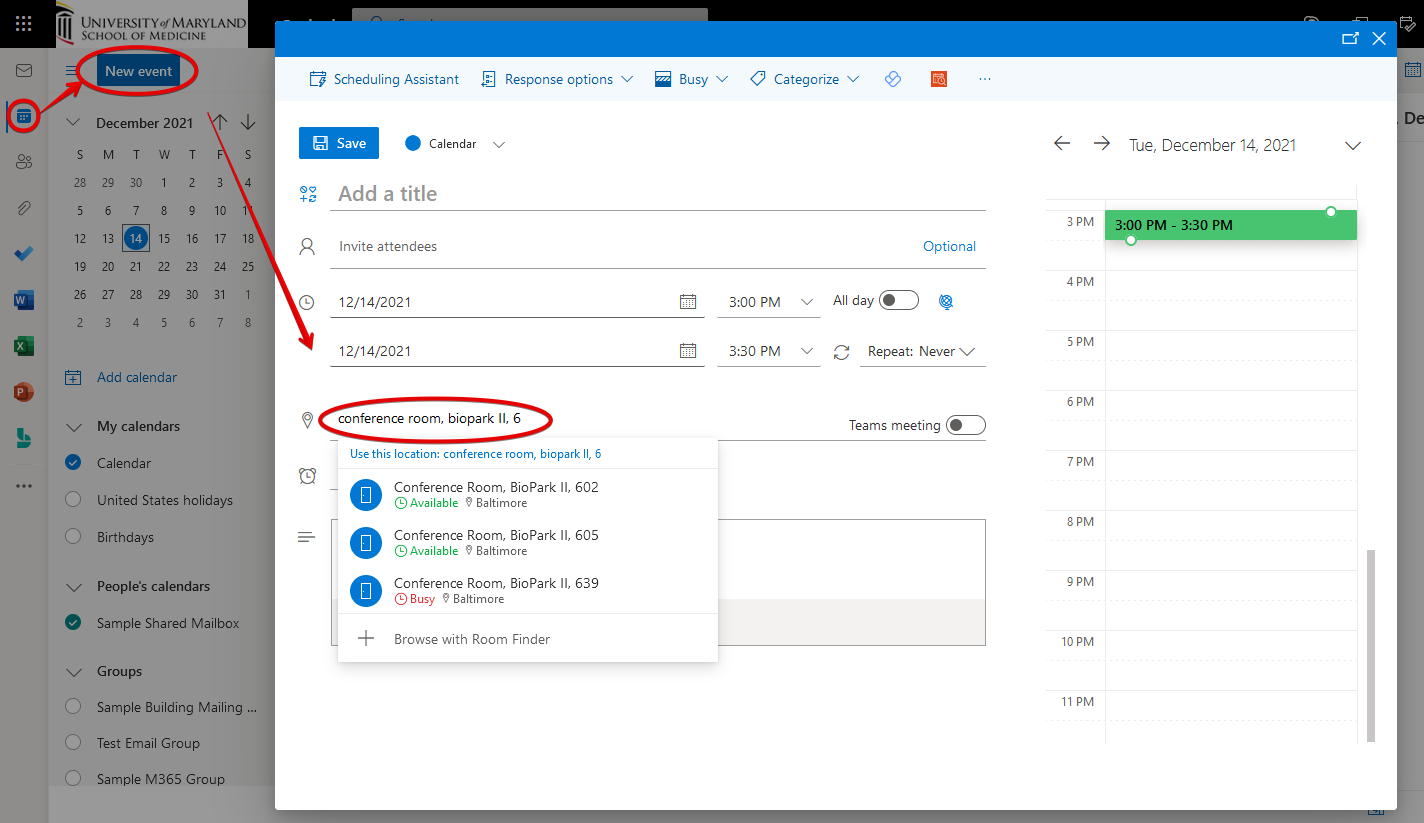Open the Repeat: Never dropdown
The width and height of the screenshot is (1424, 823).
[x=921, y=352]
